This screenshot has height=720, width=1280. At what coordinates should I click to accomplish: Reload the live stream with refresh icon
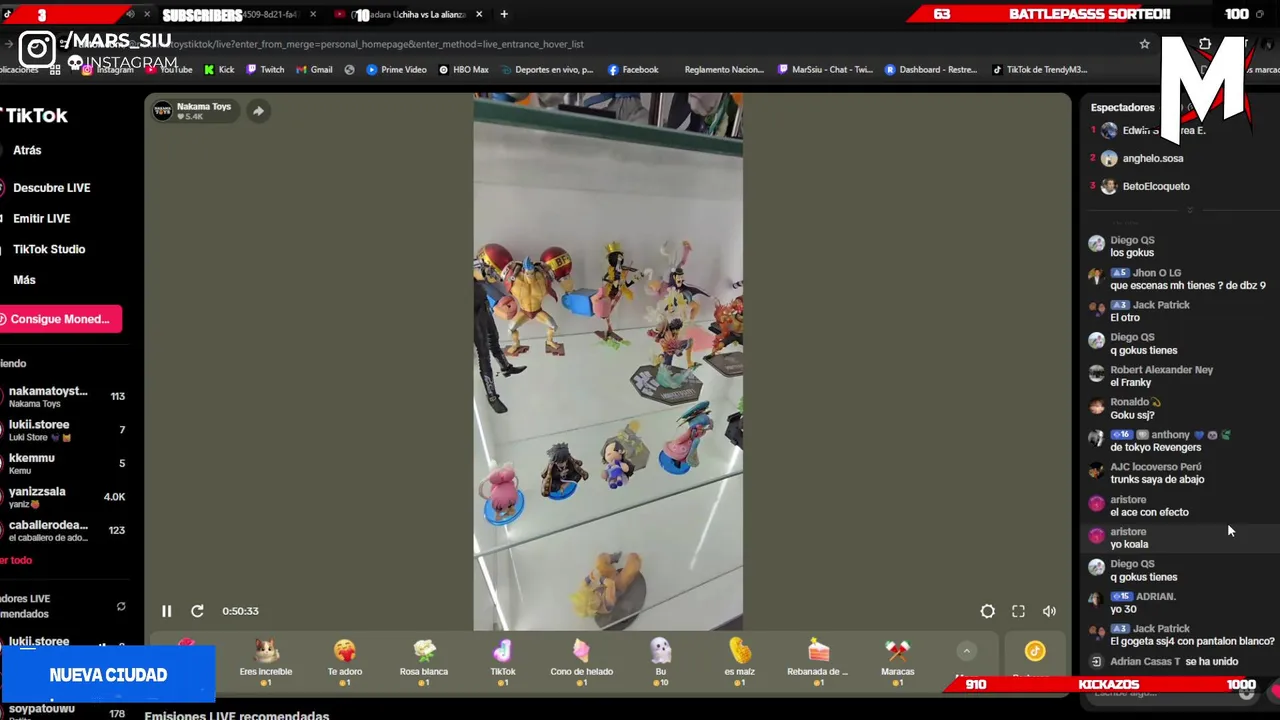coord(197,611)
